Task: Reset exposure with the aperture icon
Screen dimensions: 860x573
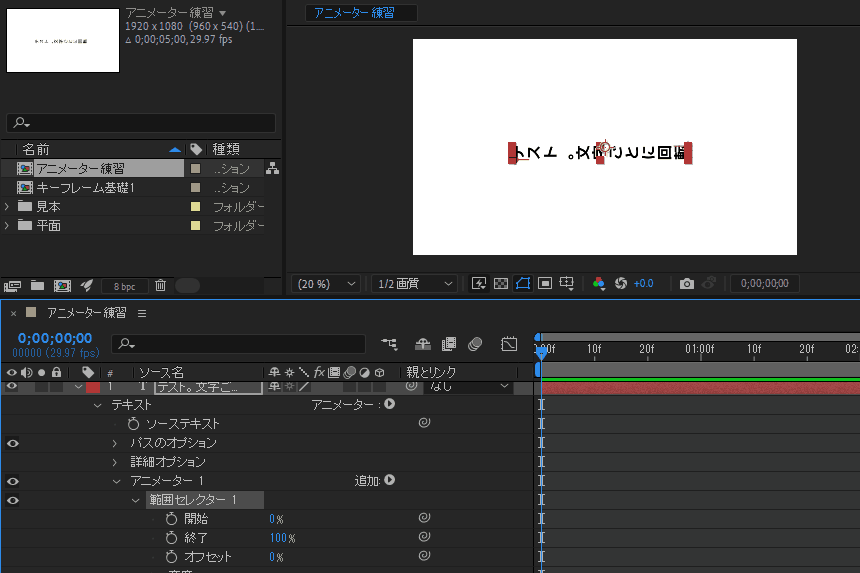Action: pyautogui.click(x=621, y=283)
